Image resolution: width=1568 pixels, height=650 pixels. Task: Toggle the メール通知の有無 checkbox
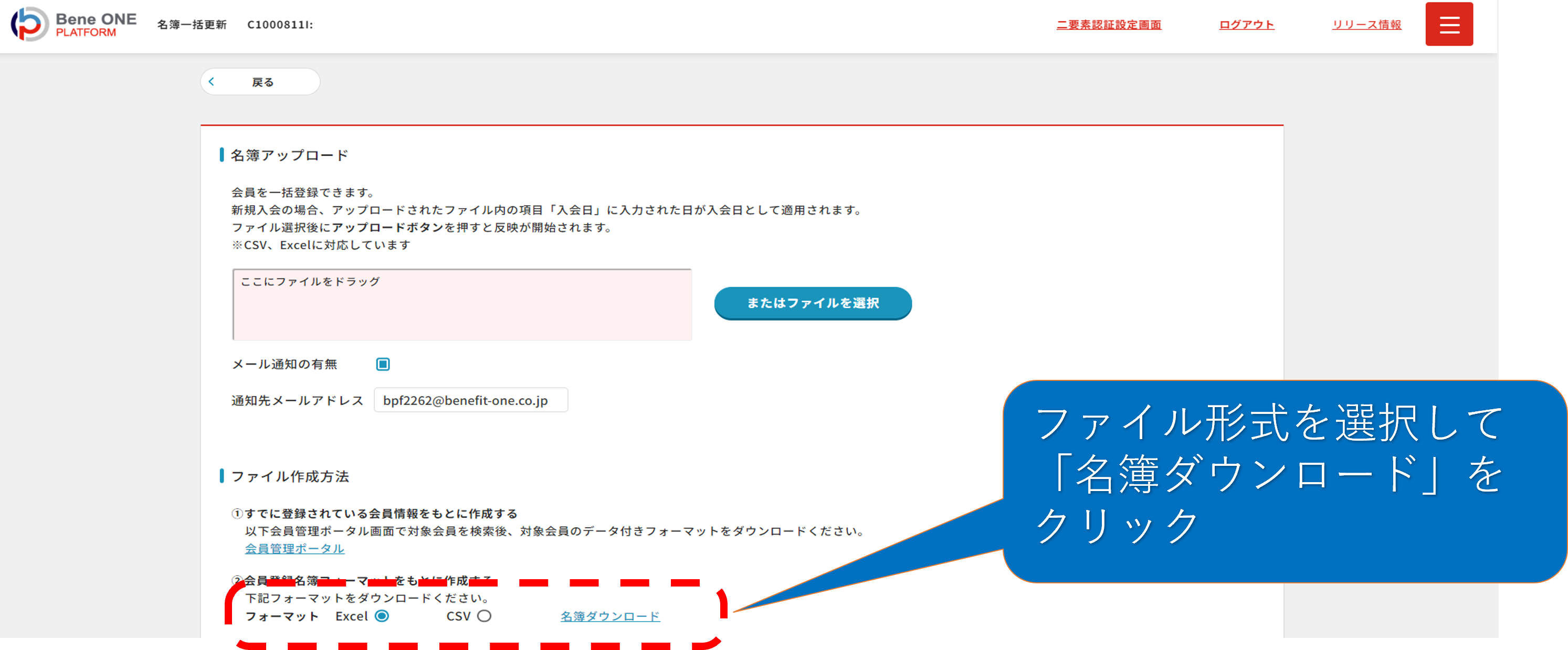click(383, 364)
